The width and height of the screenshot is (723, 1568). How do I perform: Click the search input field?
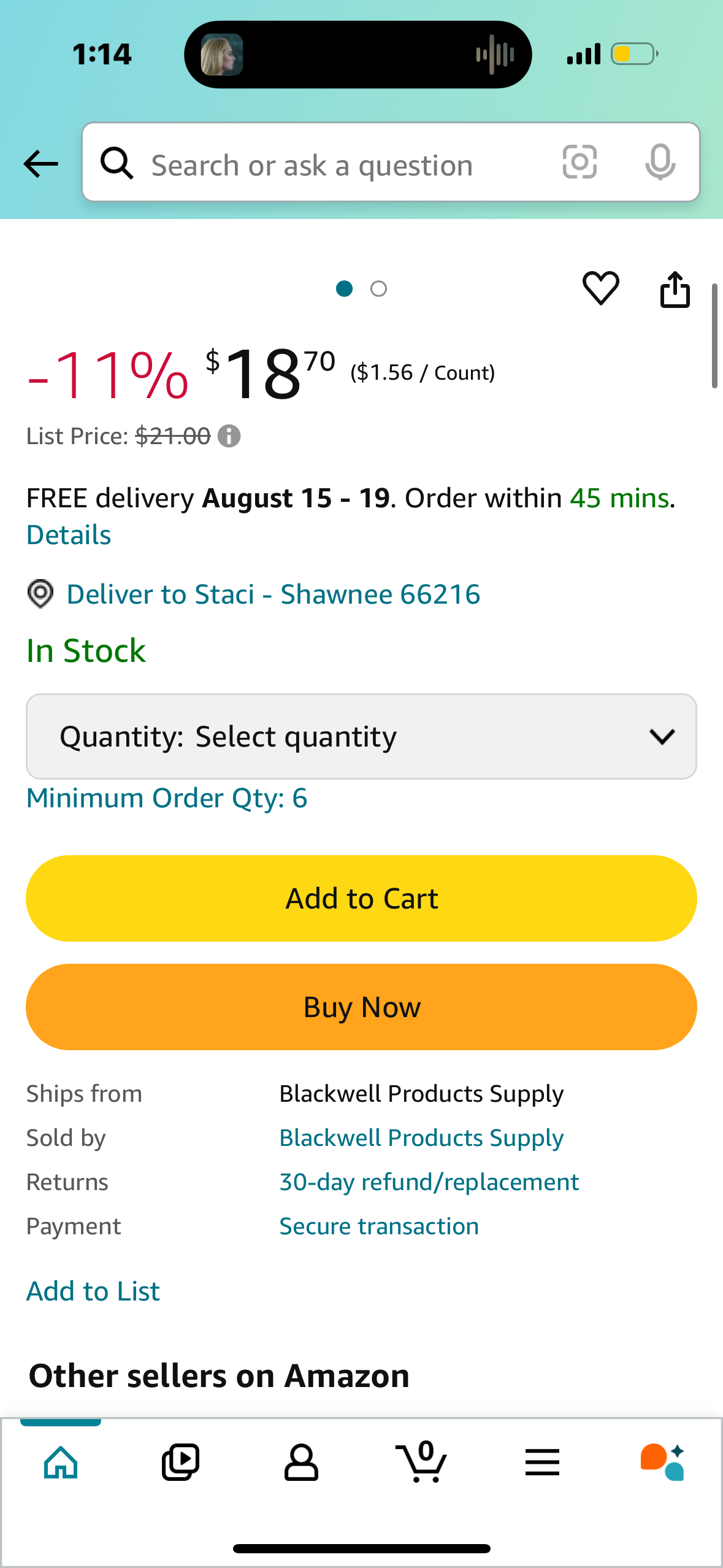click(x=343, y=165)
